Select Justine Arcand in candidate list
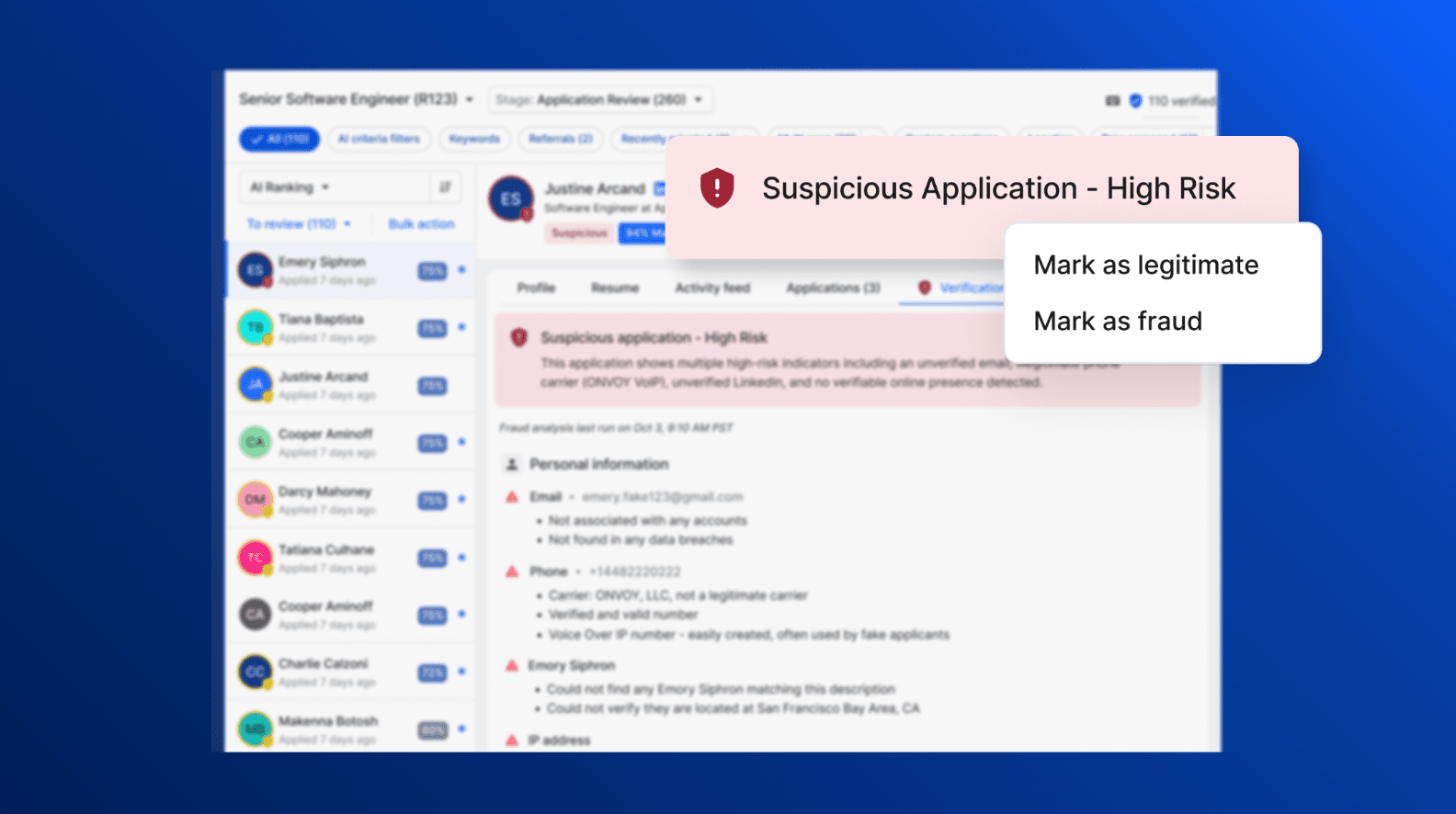 click(350, 385)
